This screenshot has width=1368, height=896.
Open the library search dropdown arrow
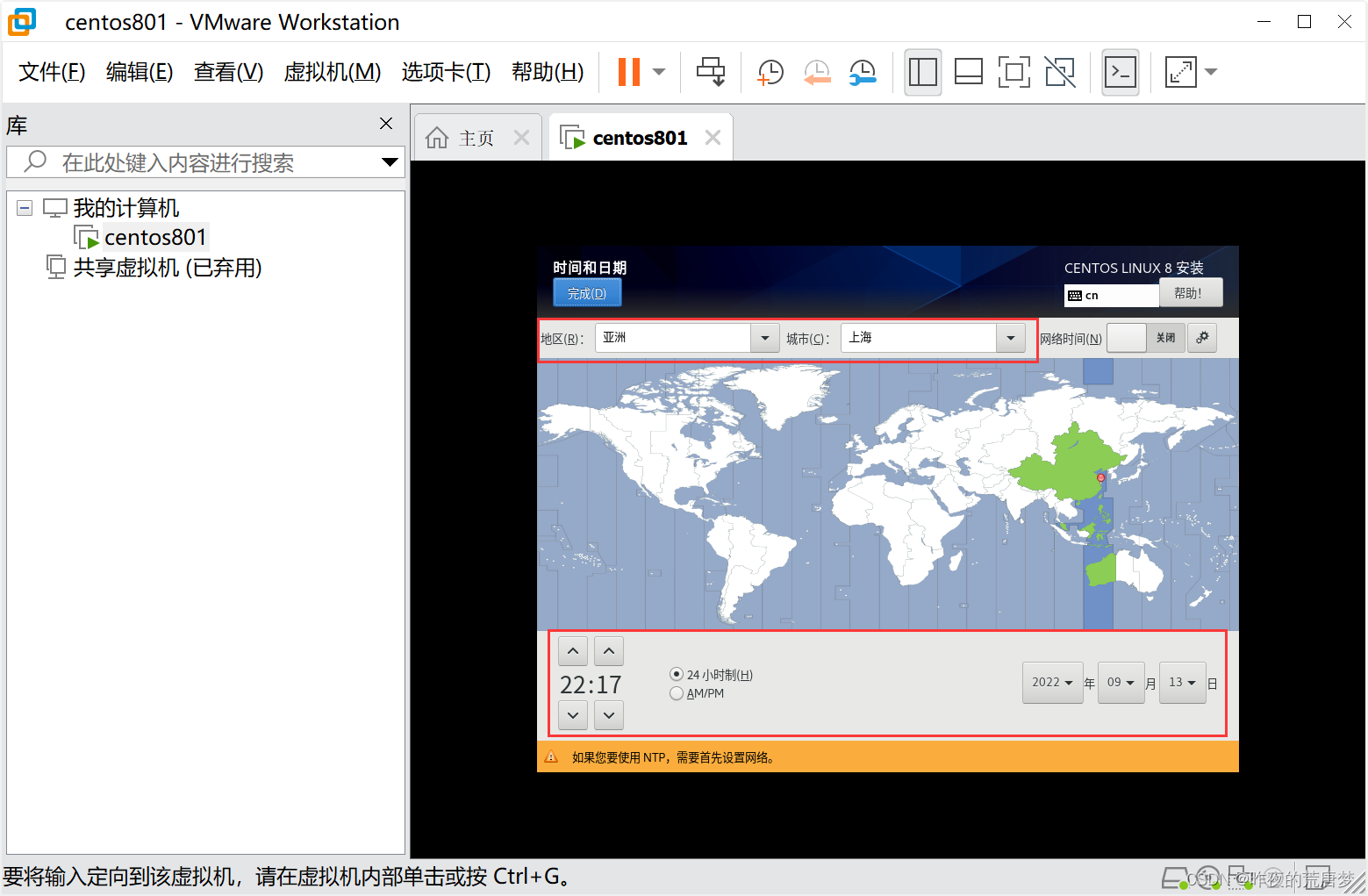coord(390,162)
